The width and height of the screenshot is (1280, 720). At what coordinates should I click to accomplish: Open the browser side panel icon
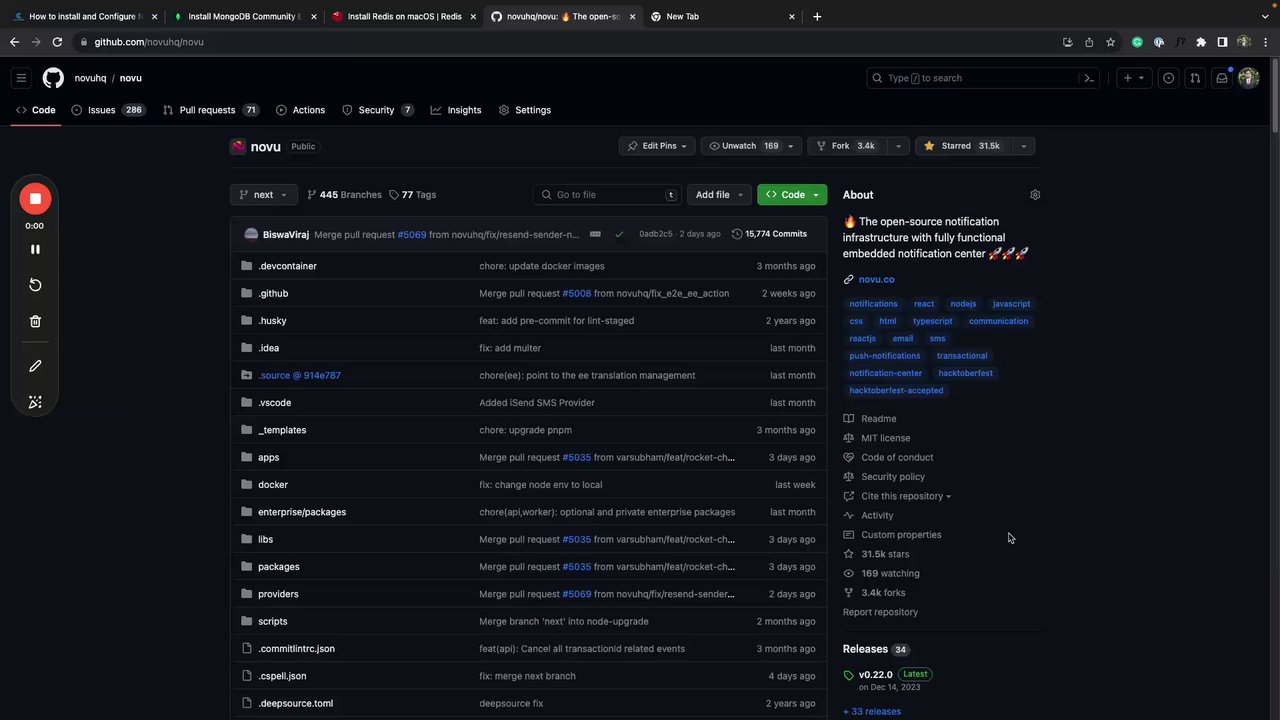tap(1222, 42)
